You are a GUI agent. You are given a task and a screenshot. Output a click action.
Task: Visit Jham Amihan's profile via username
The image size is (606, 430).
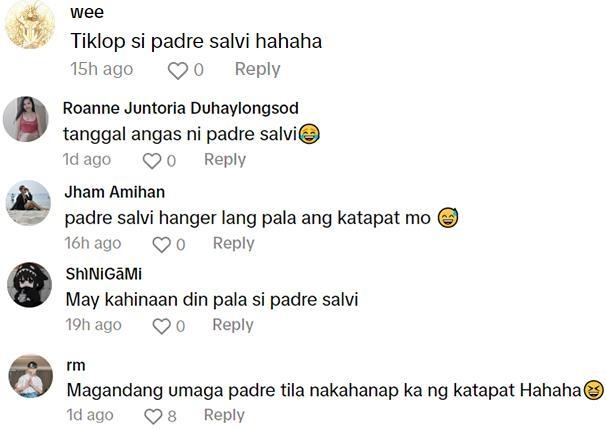point(114,192)
